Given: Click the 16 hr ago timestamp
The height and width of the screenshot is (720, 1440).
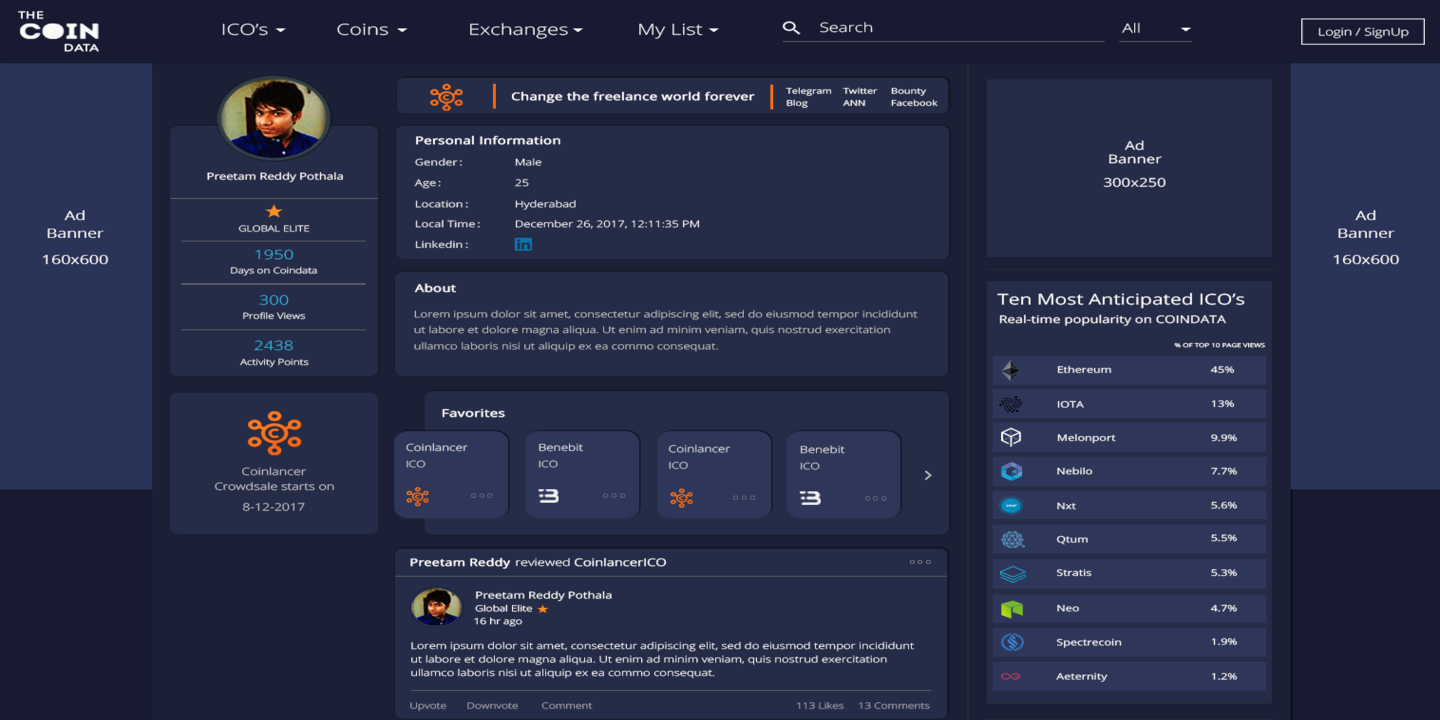Looking at the screenshot, I should pos(498,621).
